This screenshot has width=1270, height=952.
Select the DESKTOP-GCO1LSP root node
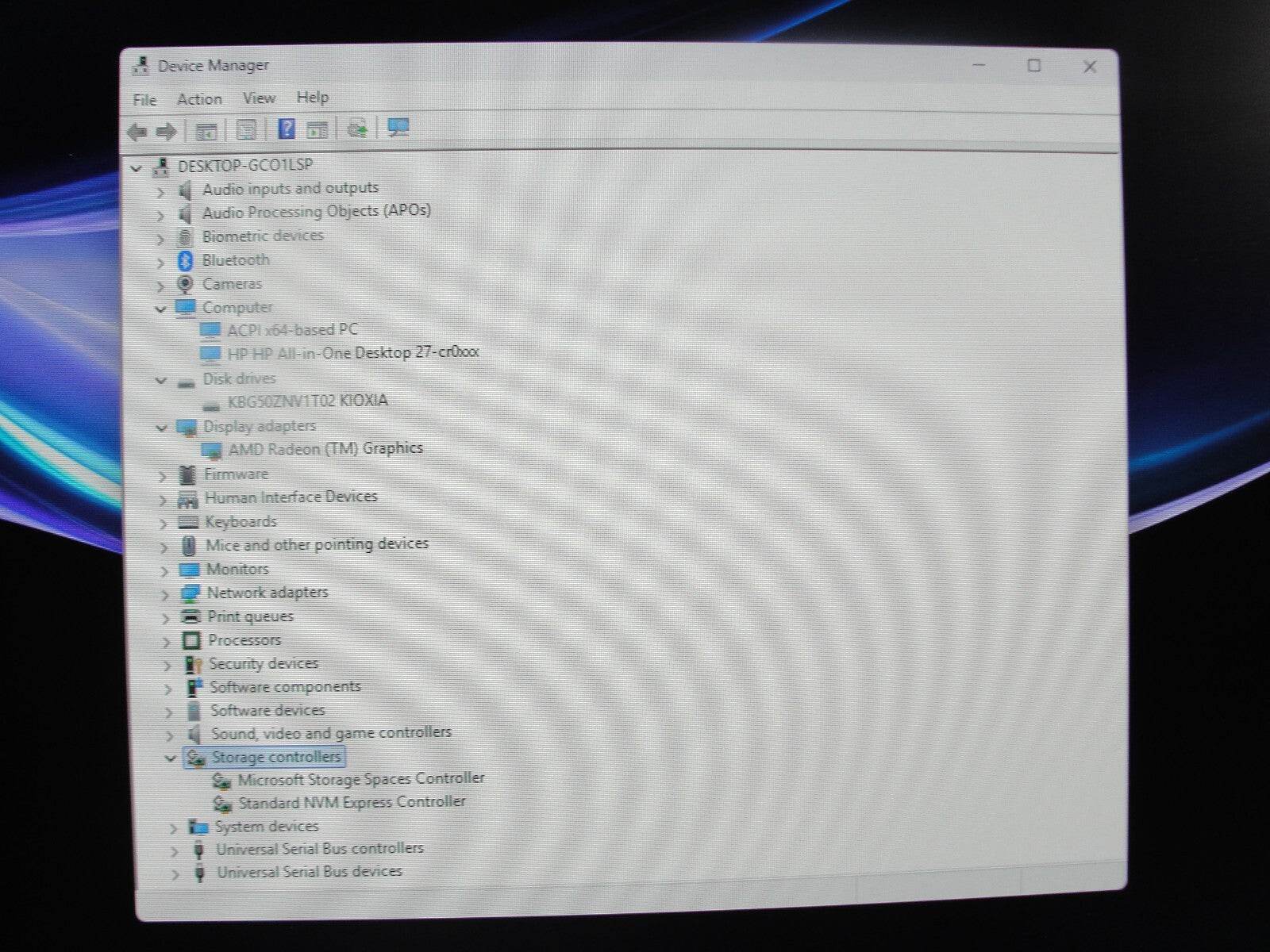click(244, 166)
